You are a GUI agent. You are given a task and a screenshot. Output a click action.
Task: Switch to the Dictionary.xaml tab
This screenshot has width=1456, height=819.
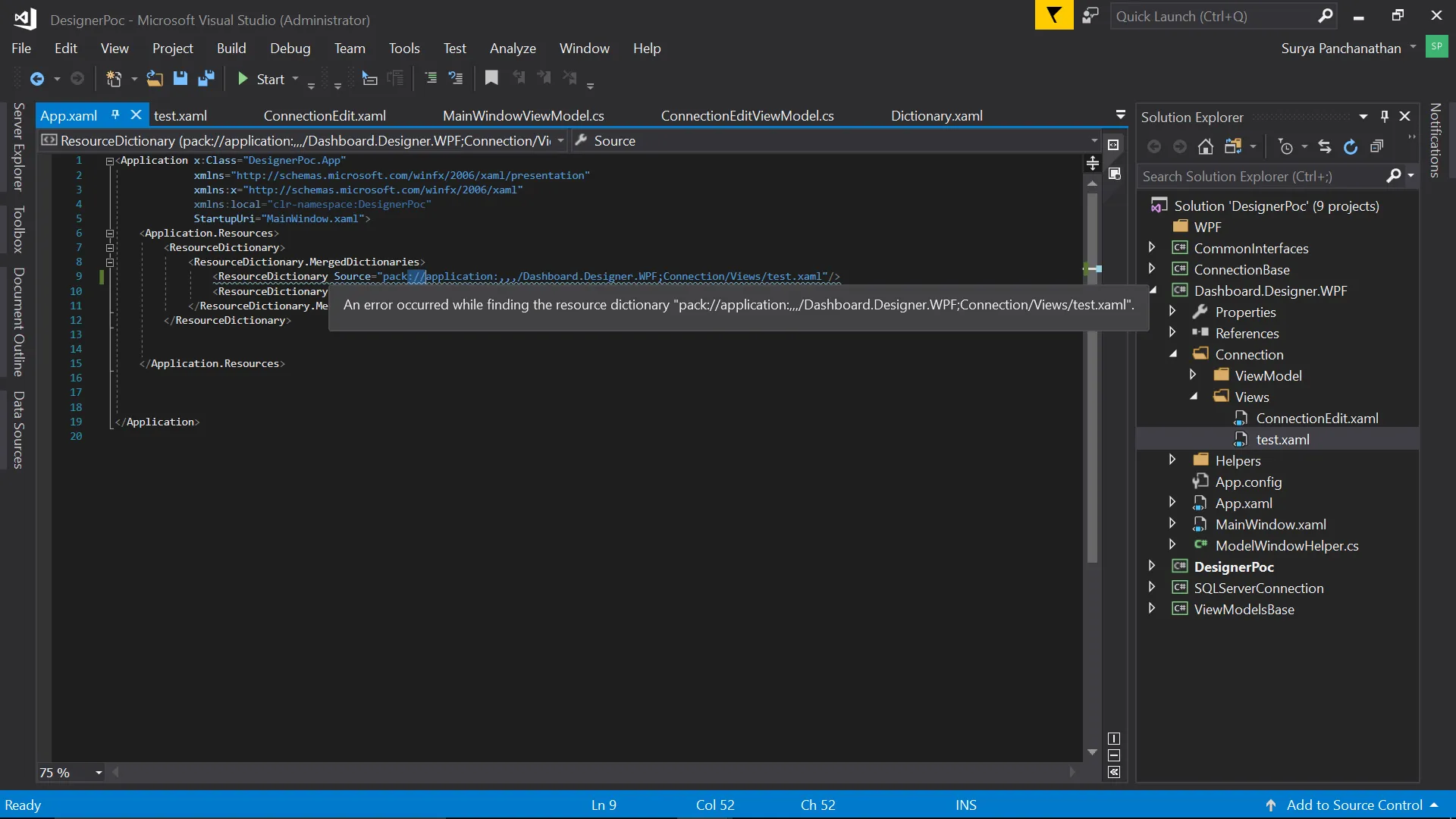(x=937, y=116)
